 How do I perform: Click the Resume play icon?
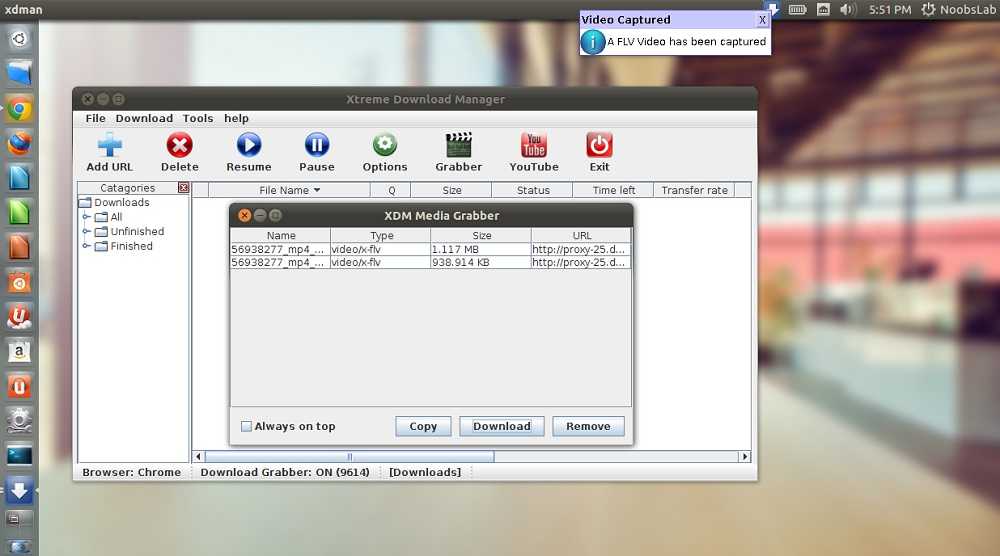tap(249, 145)
